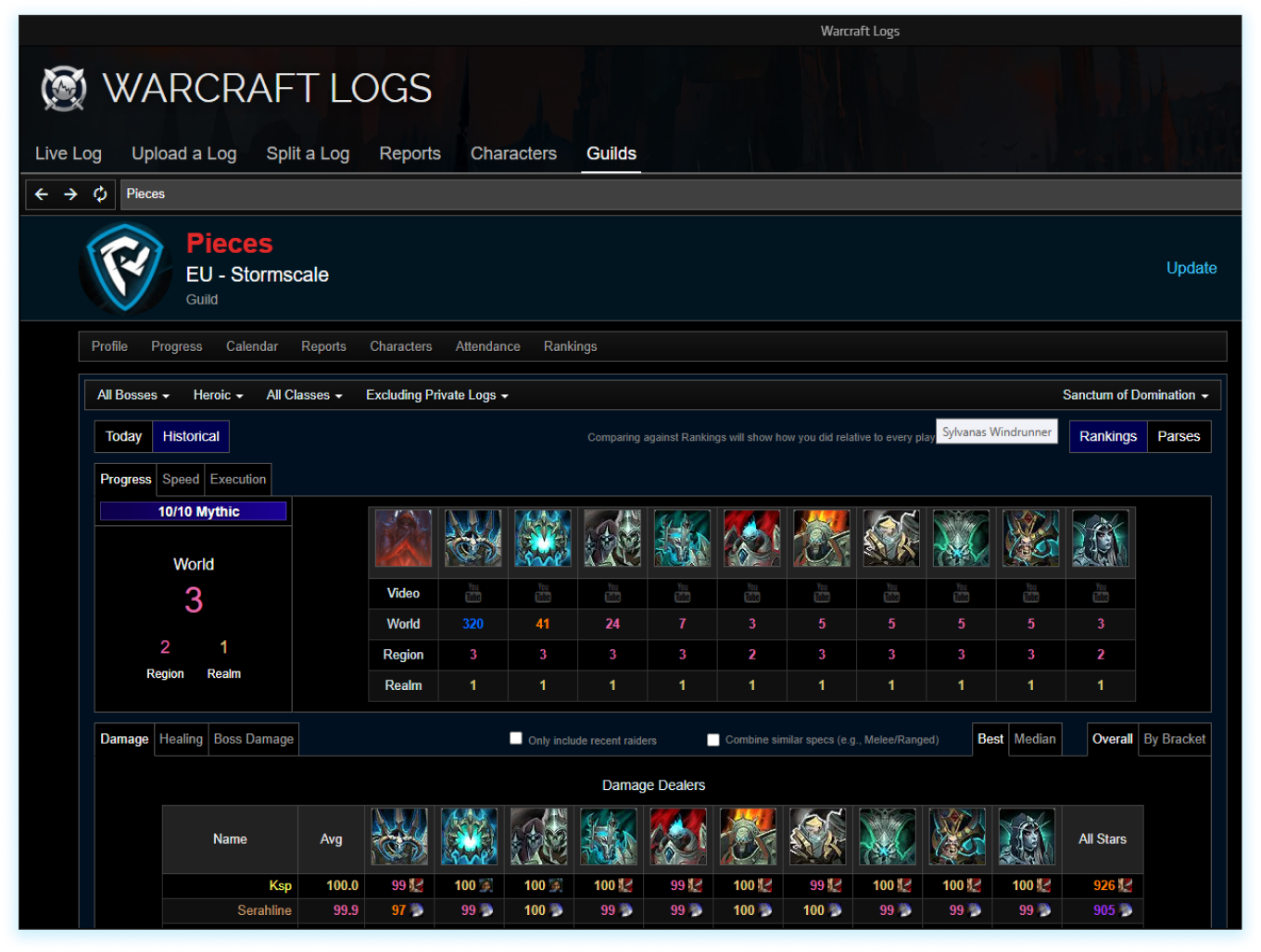Image resolution: width=1261 pixels, height=952 pixels.
Task: Enable Combine similar specs checkbox
Action: (713, 740)
